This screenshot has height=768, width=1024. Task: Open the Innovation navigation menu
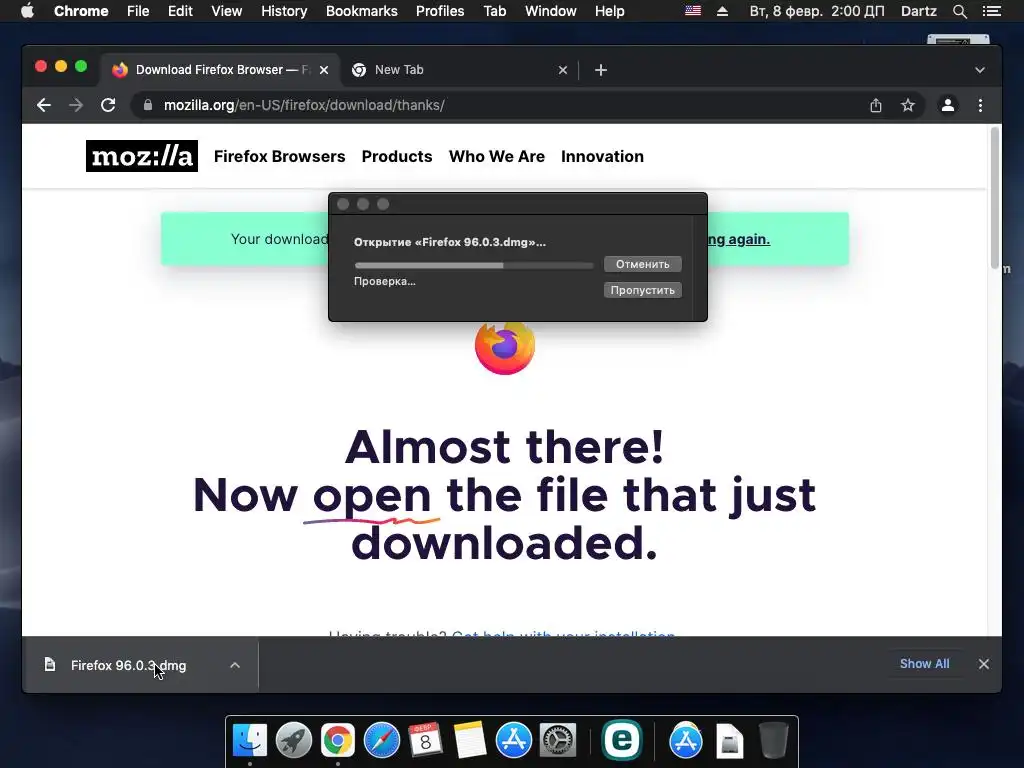click(x=602, y=156)
